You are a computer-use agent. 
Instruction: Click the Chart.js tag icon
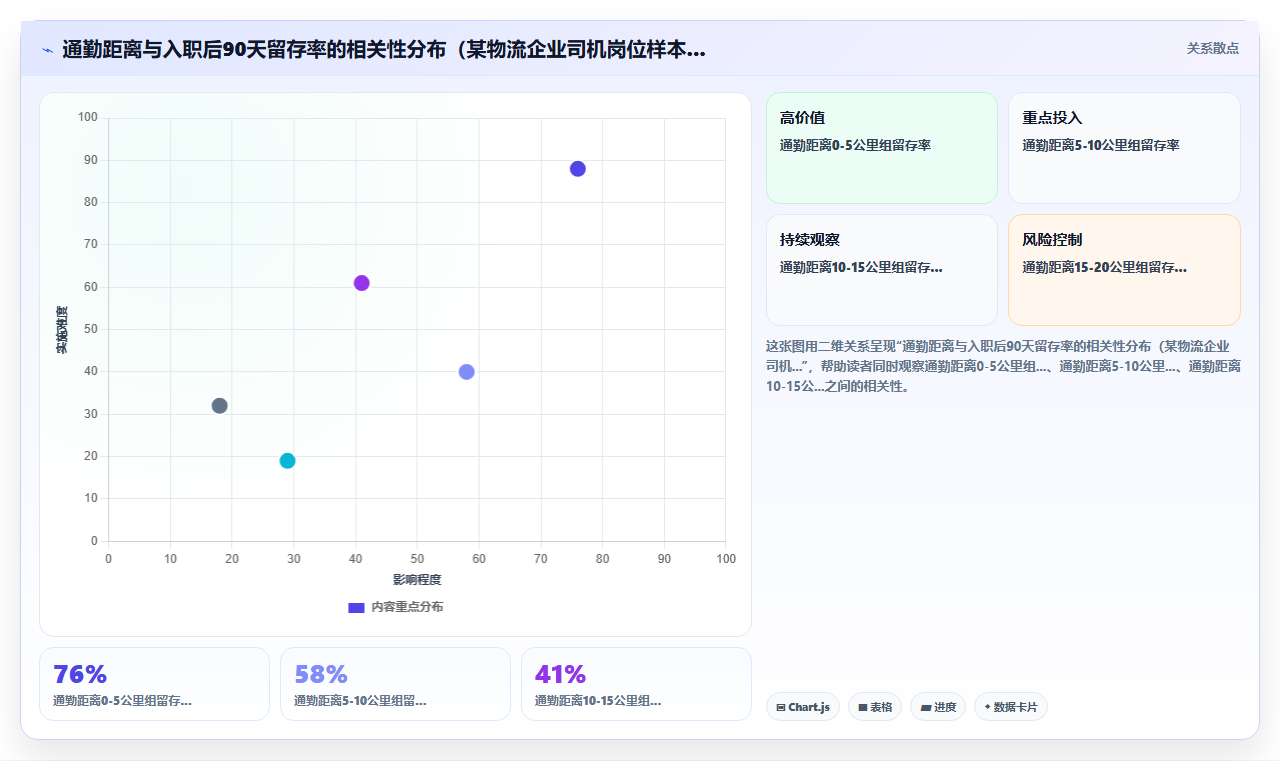(x=781, y=708)
